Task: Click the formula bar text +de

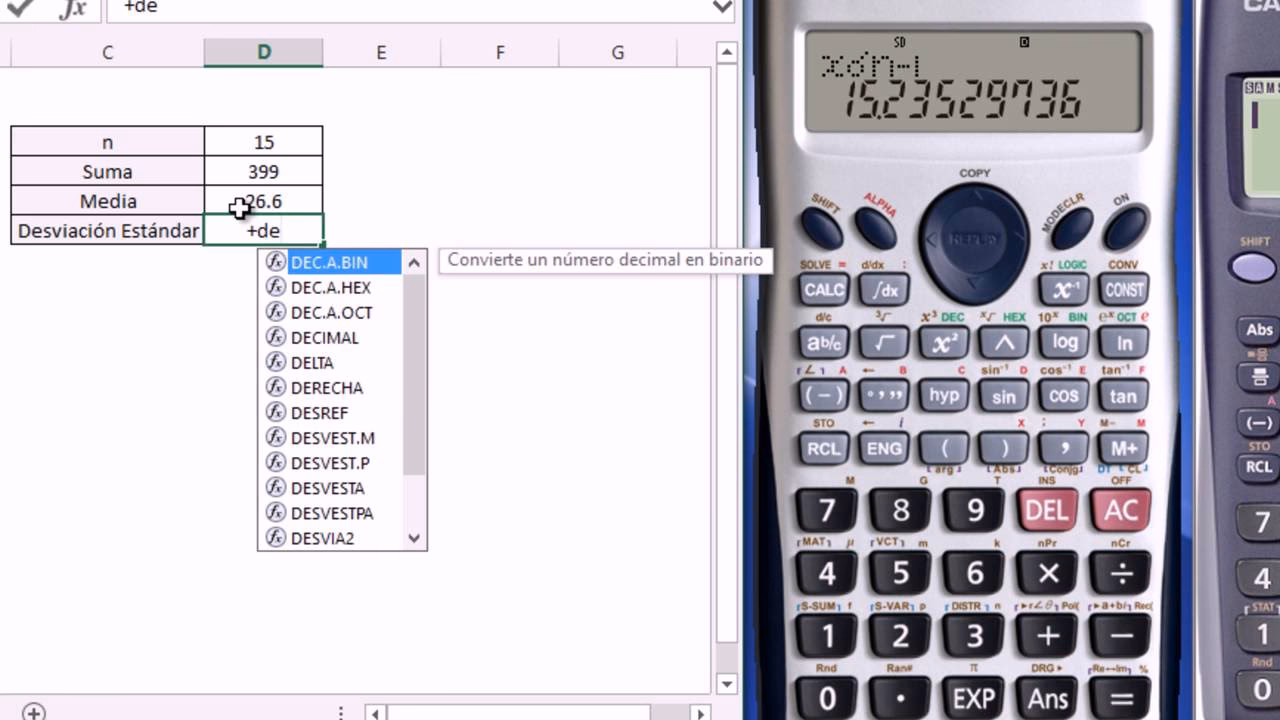Action: coord(141,7)
